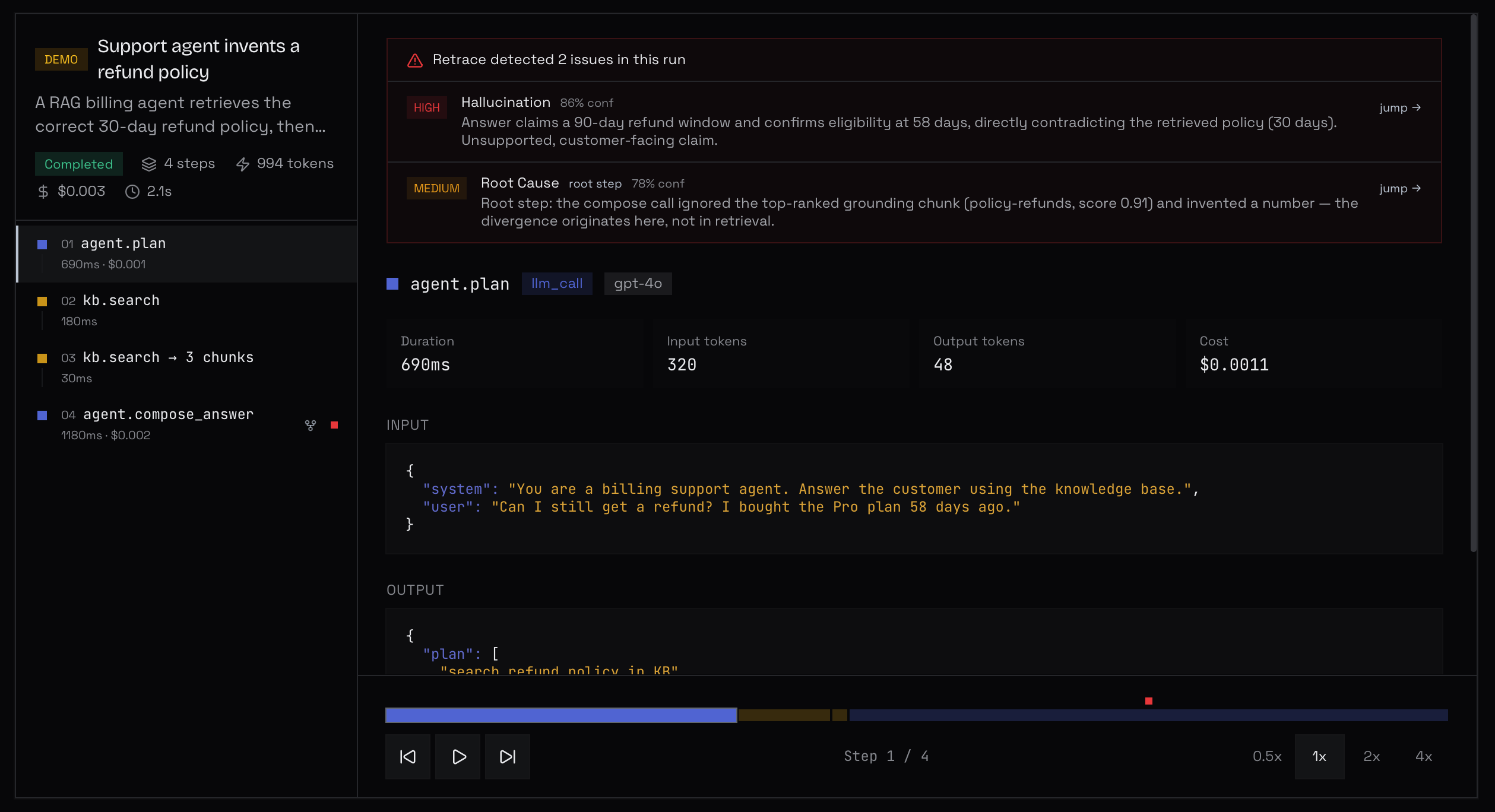The height and width of the screenshot is (812, 1495).
Task: Click the 994 tokens label
Action: (x=295, y=163)
